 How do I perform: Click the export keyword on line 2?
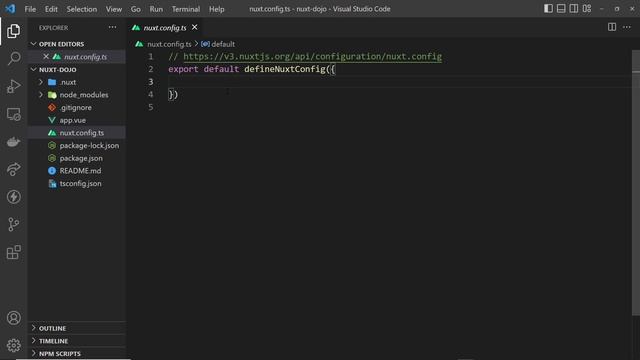[183, 69]
